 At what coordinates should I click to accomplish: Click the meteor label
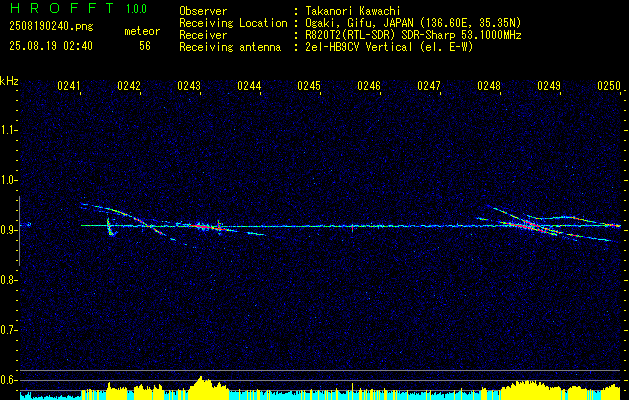[142, 31]
